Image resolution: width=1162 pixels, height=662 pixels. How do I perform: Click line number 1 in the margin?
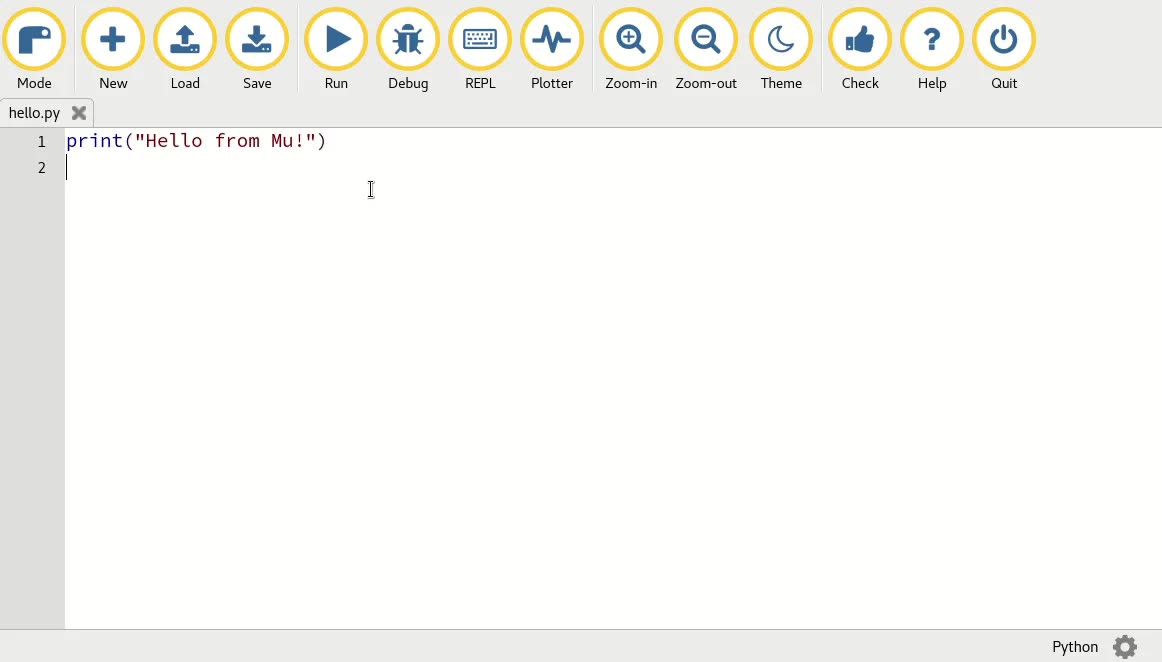42,142
